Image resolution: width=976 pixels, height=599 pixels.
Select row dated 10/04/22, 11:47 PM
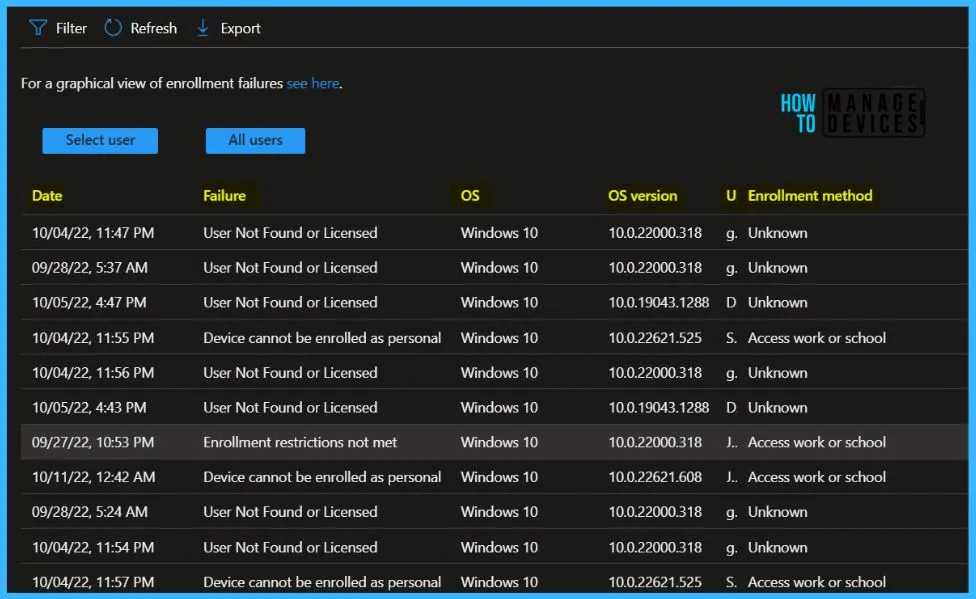494,233
